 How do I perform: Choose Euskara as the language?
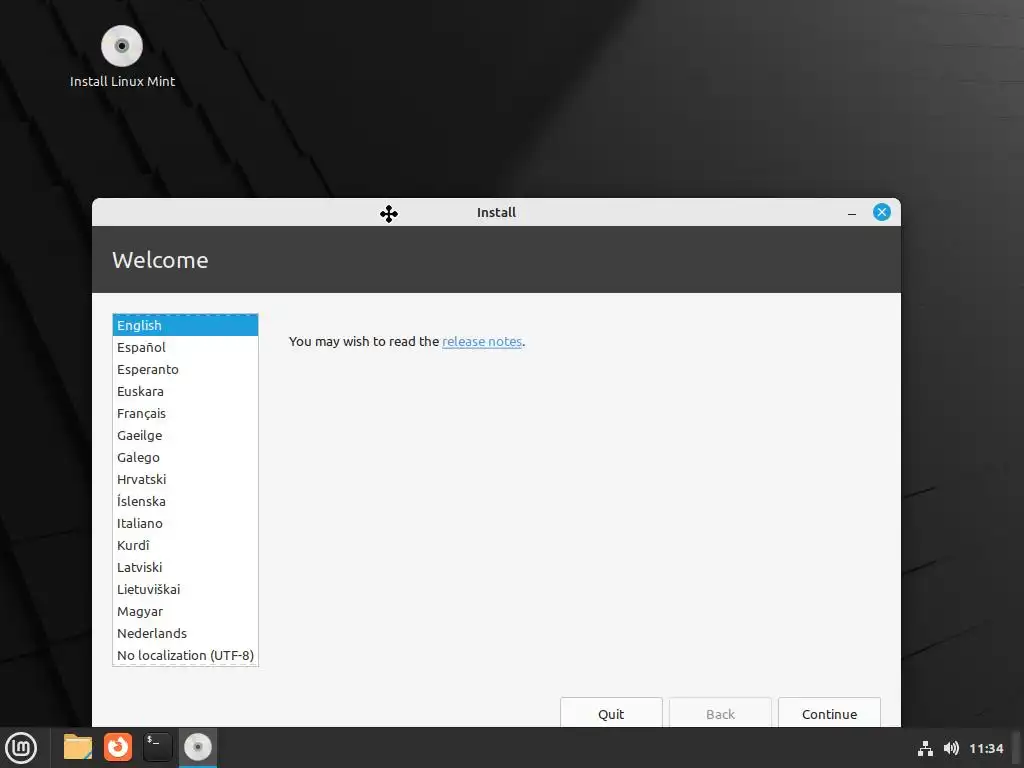[x=185, y=391]
